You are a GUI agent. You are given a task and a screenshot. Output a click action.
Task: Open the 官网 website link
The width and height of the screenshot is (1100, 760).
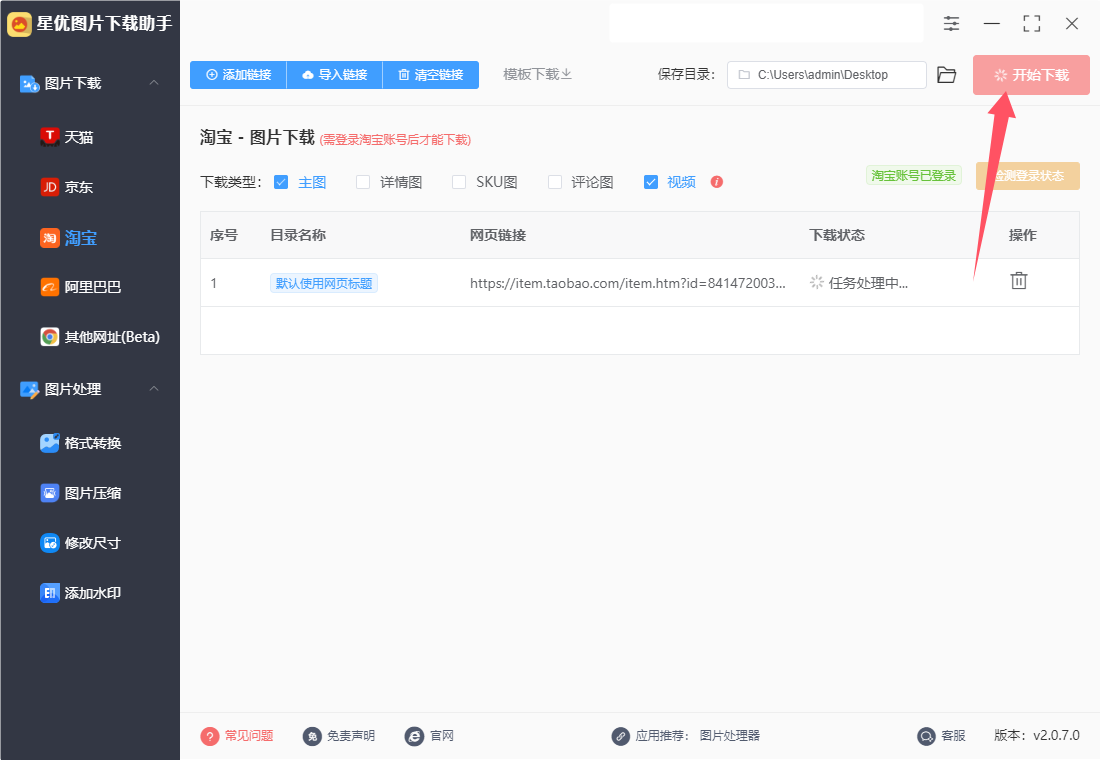click(x=442, y=735)
